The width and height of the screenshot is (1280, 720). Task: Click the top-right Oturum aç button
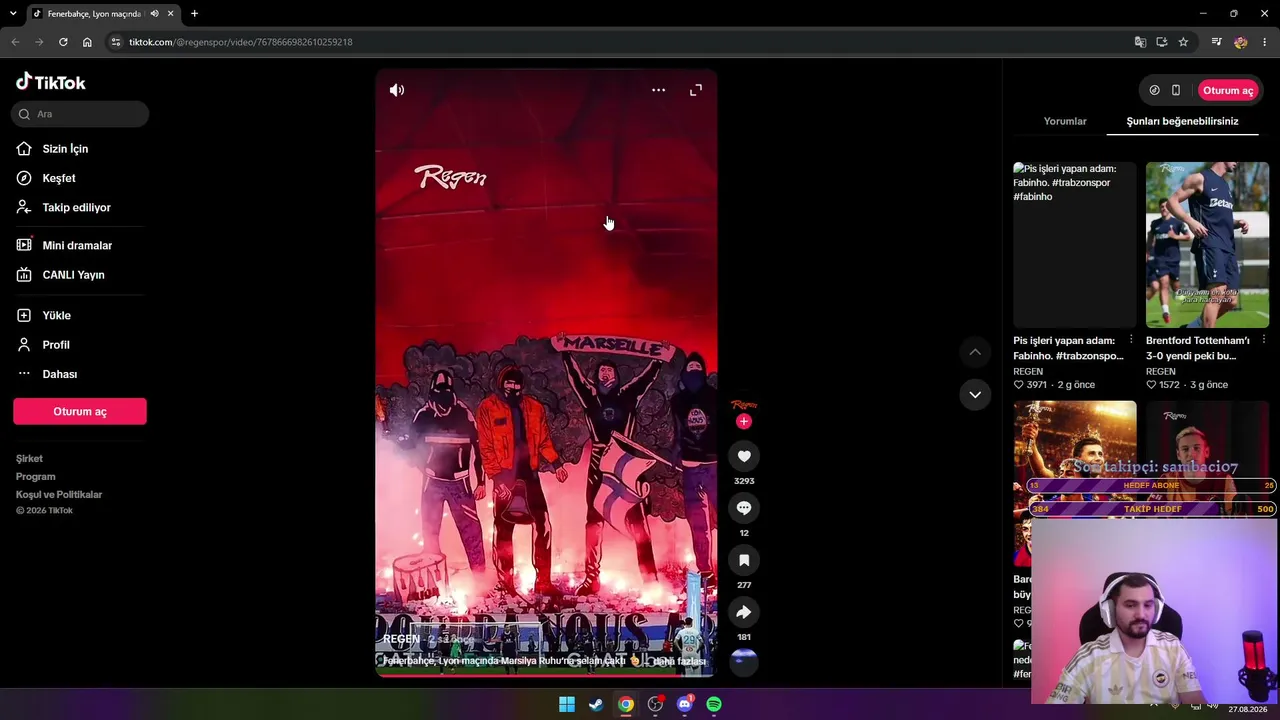[1228, 90]
